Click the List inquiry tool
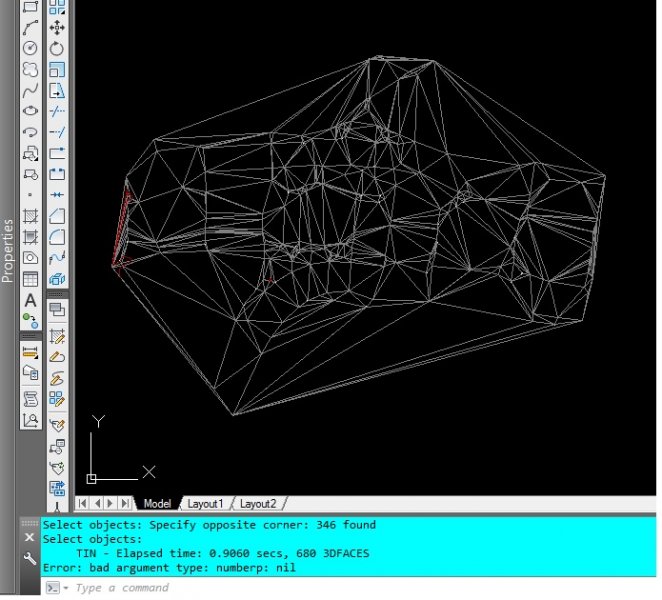662x600 pixels. pos(30,399)
